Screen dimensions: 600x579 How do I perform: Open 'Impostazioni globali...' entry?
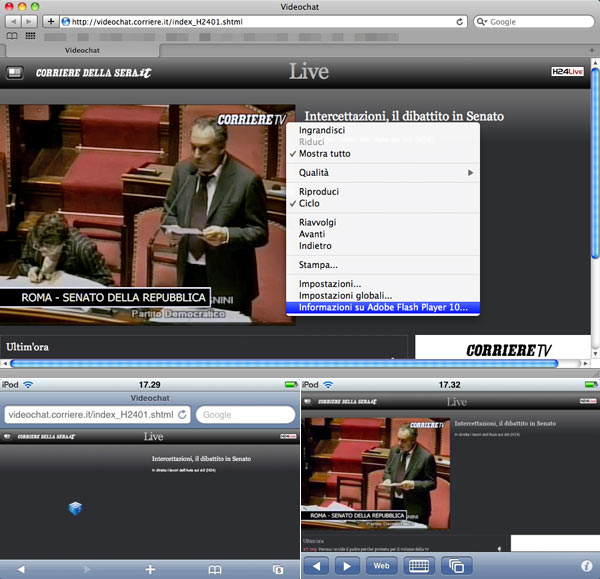pos(345,296)
